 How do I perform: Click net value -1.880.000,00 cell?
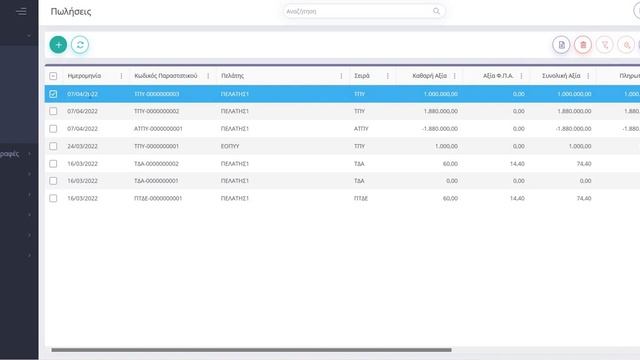(440, 129)
